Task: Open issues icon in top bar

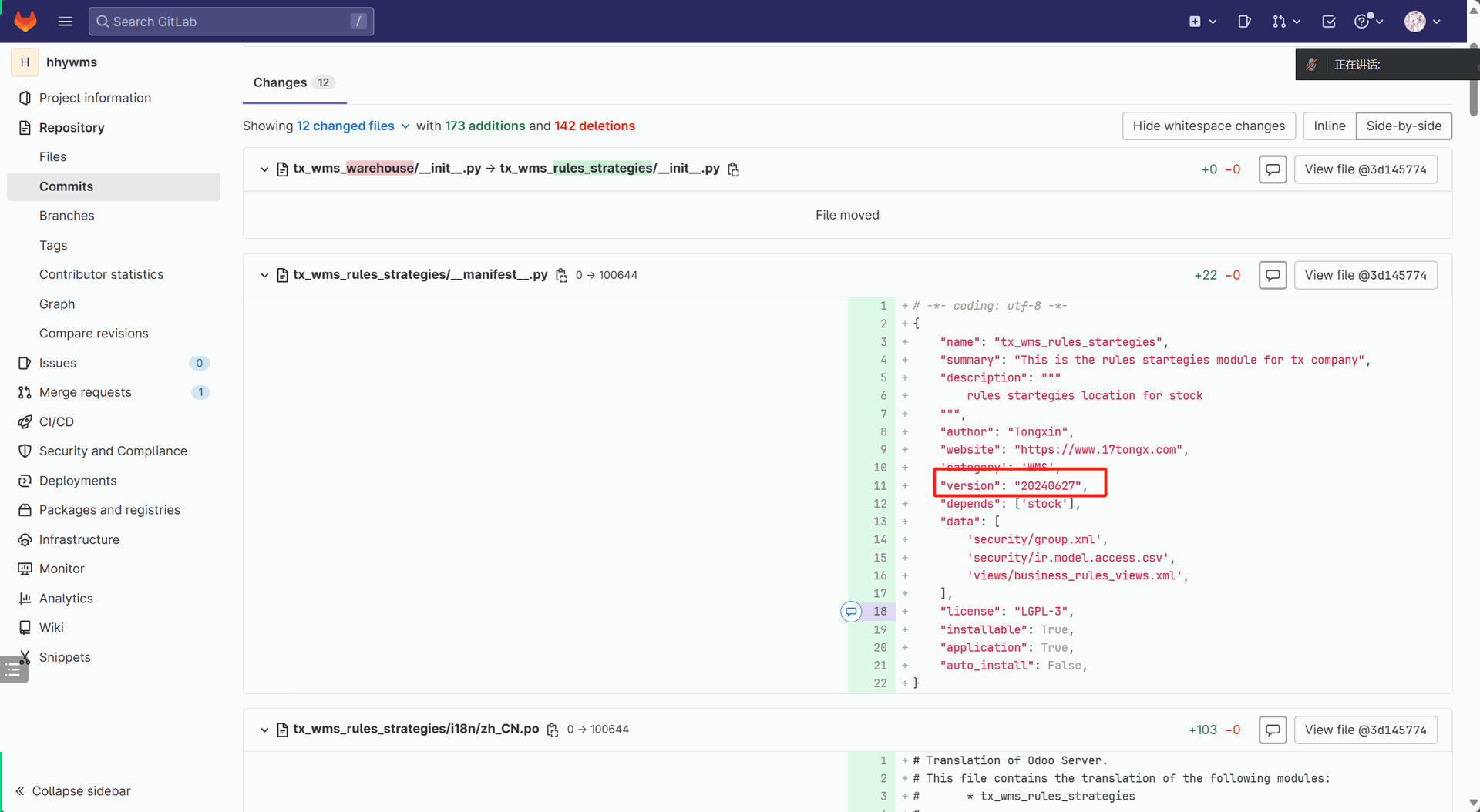Action: [x=1244, y=22]
